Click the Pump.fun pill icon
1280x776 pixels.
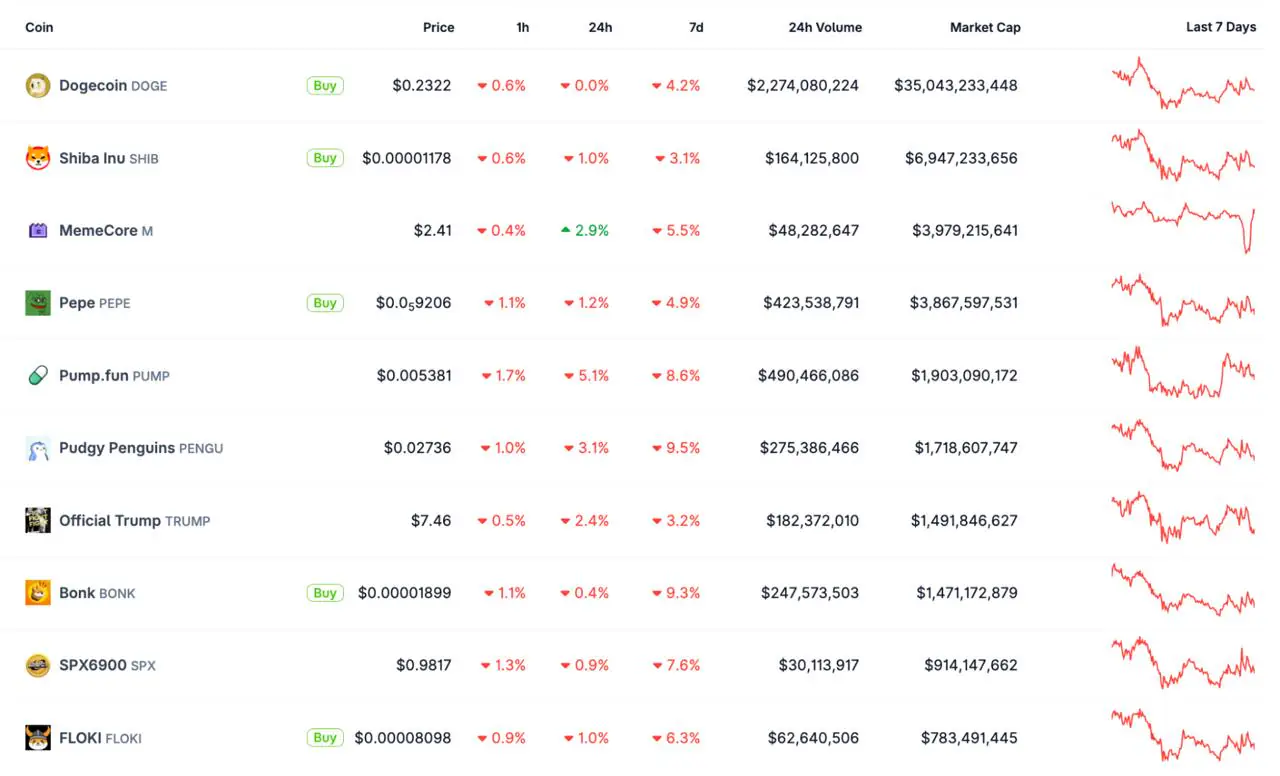(38, 376)
